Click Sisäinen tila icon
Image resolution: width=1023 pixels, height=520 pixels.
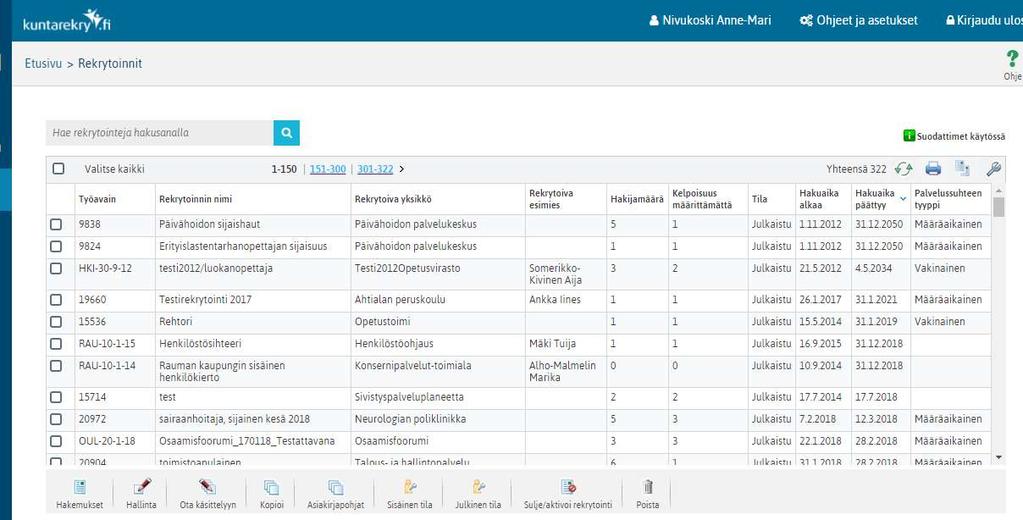coord(409,495)
